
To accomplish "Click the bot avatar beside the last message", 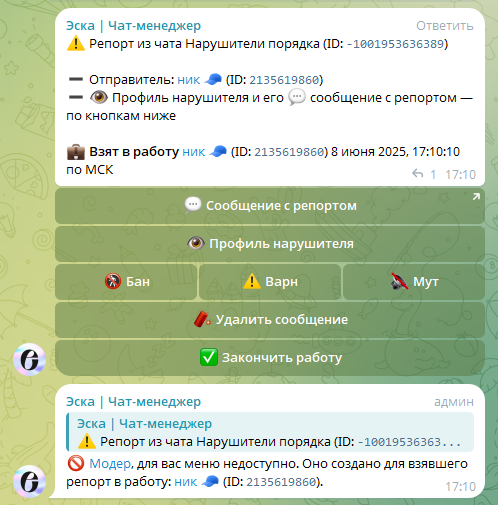I will click(x=29, y=481).
